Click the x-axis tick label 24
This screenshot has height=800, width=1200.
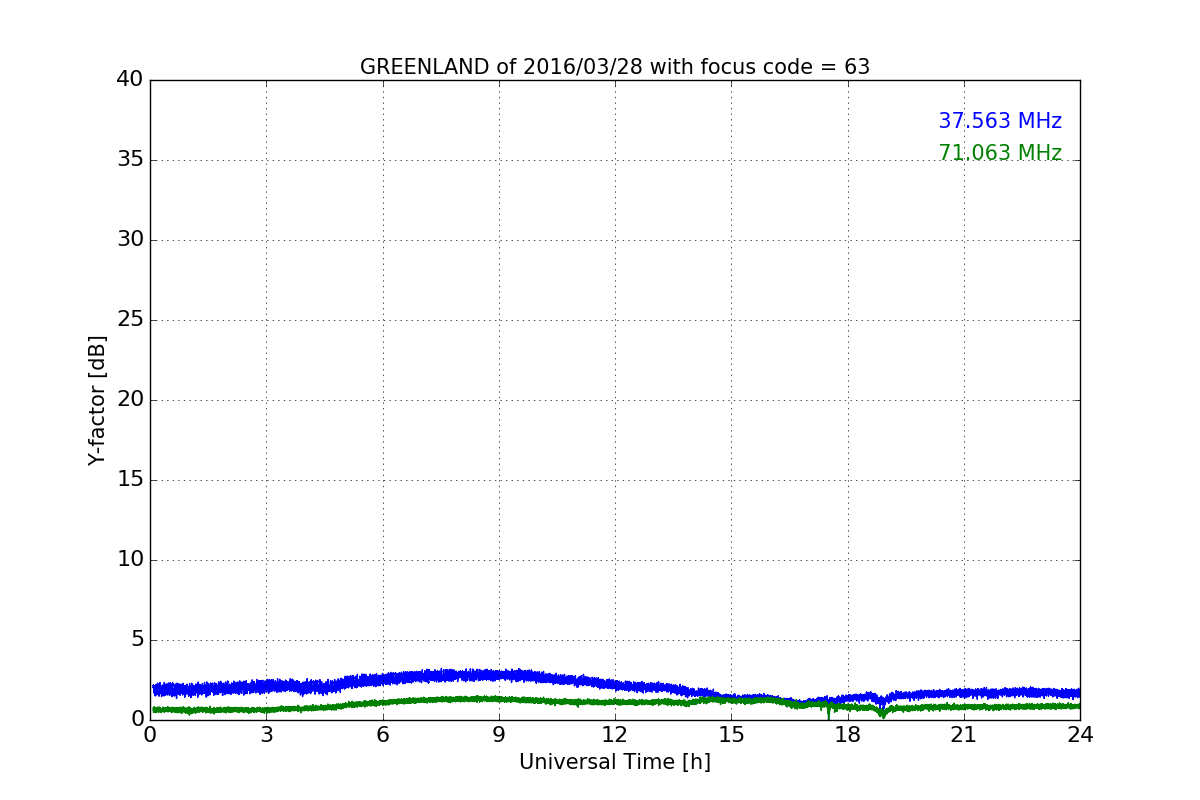pyautogui.click(x=1080, y=735)
